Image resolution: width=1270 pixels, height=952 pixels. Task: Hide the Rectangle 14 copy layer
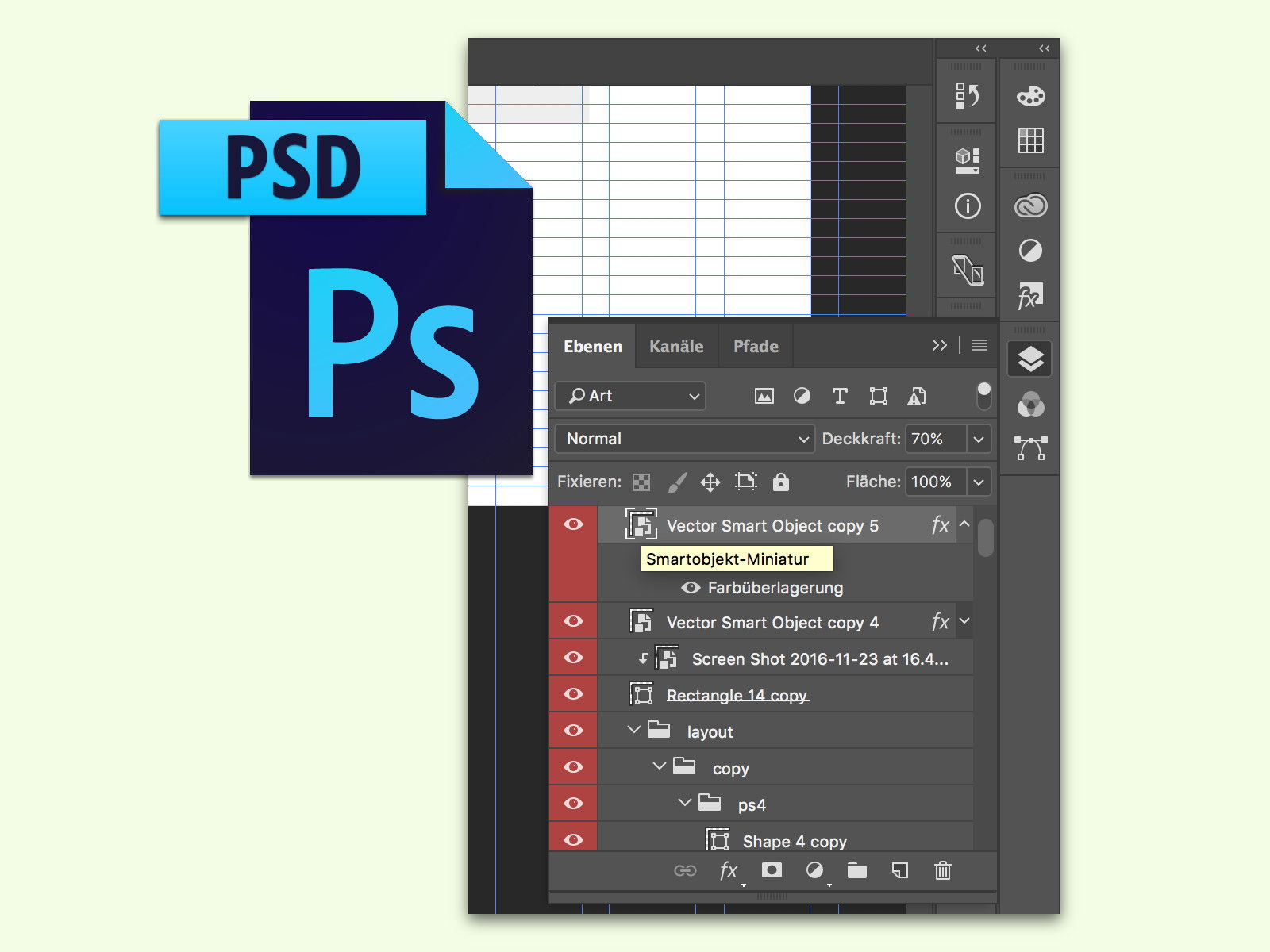tap(573, 694)
